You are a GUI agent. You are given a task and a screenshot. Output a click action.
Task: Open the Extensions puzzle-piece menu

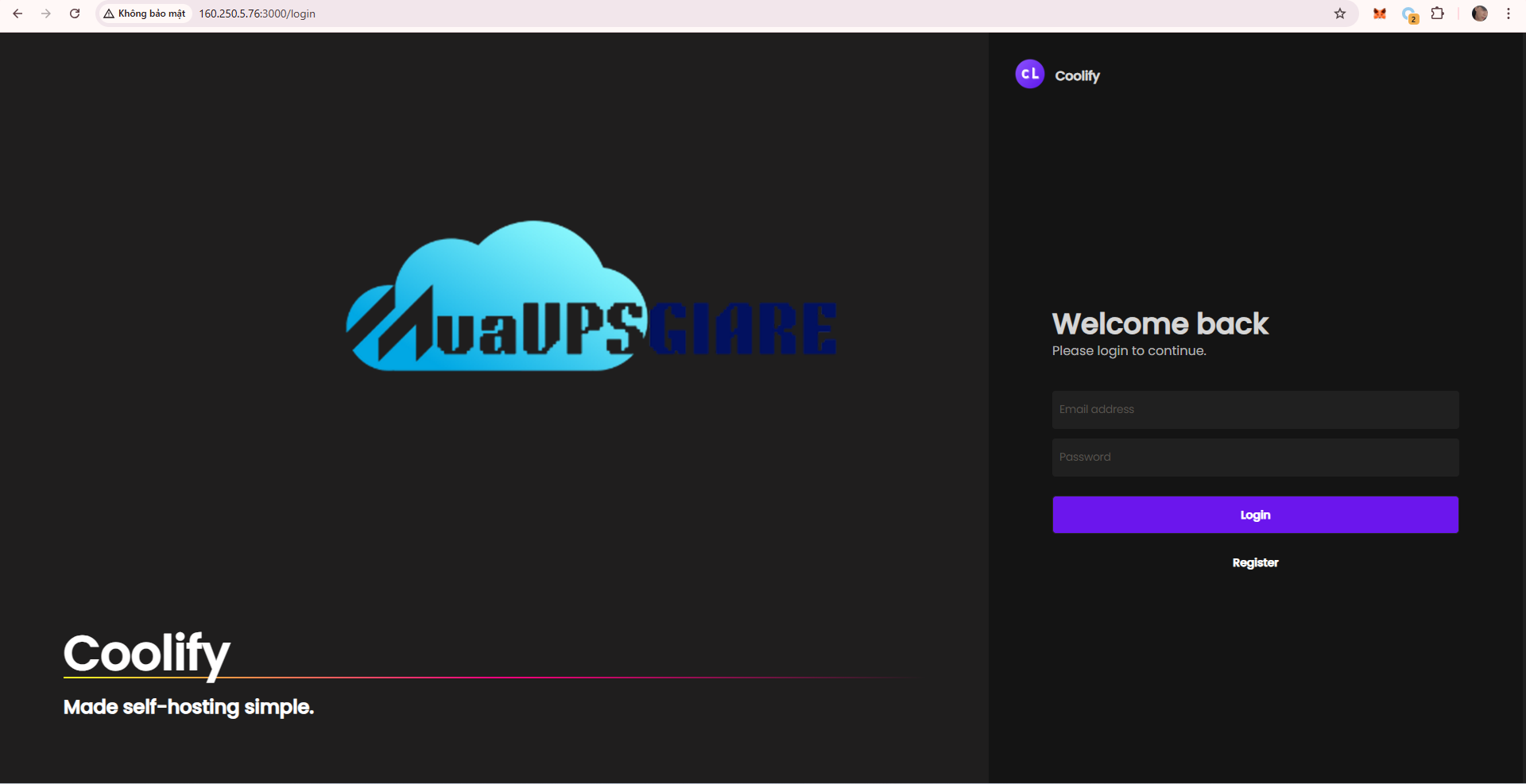coord(1438,14)
